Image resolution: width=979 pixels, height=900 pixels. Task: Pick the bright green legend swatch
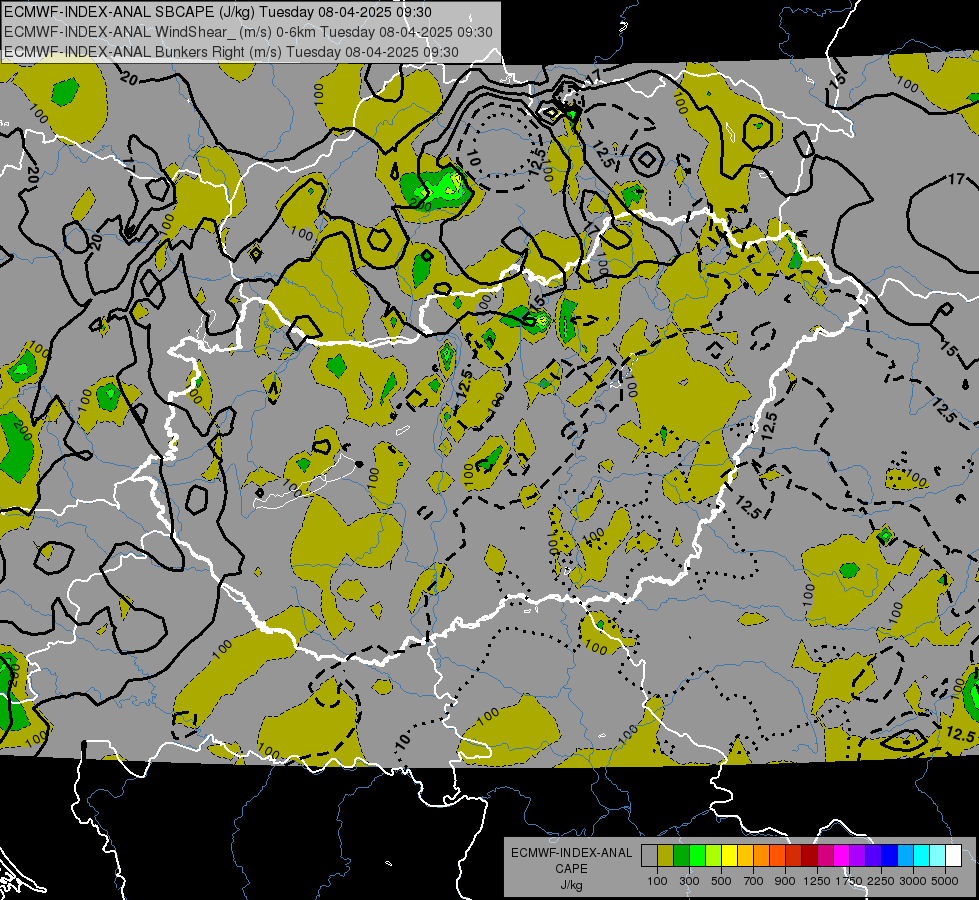click(x=697, y=856)
